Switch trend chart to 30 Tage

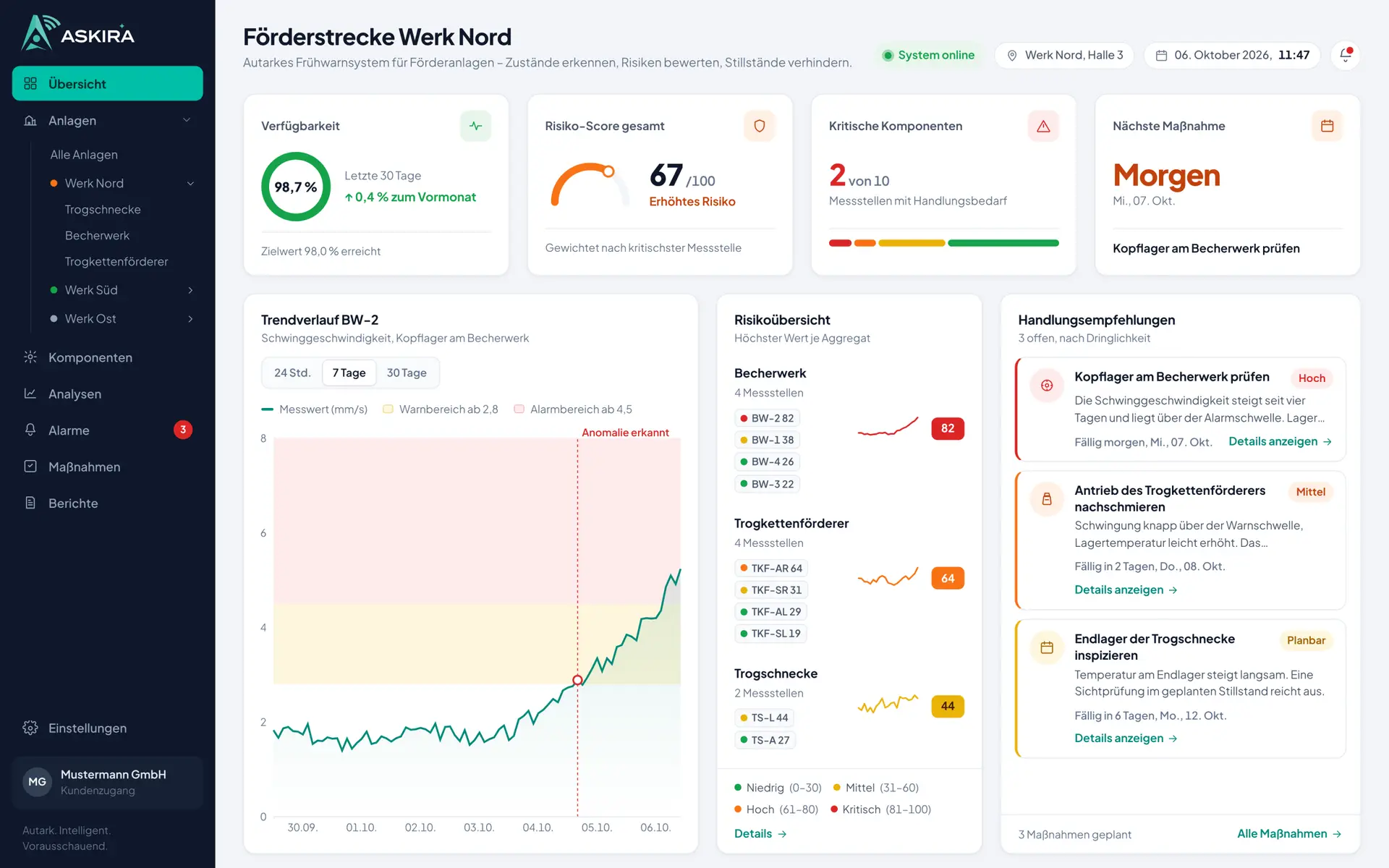tap(407, 373)
